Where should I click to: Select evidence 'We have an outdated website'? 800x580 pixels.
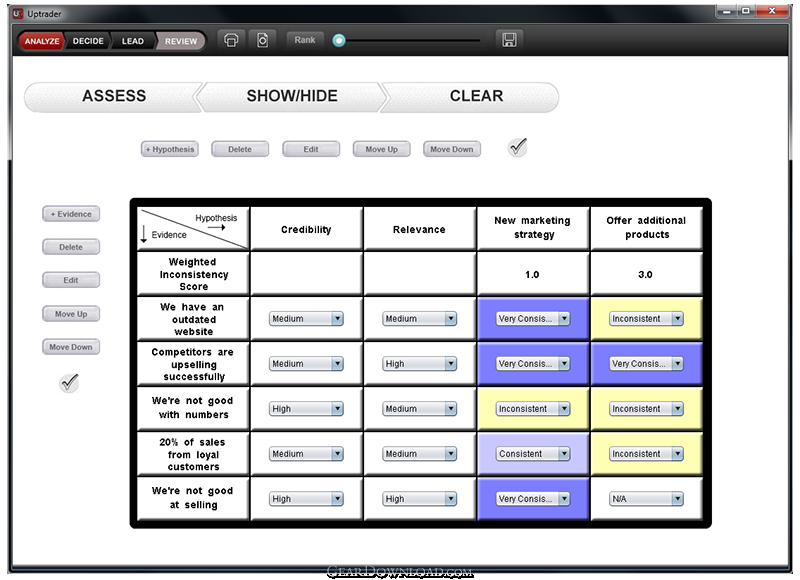click(193, 319)
